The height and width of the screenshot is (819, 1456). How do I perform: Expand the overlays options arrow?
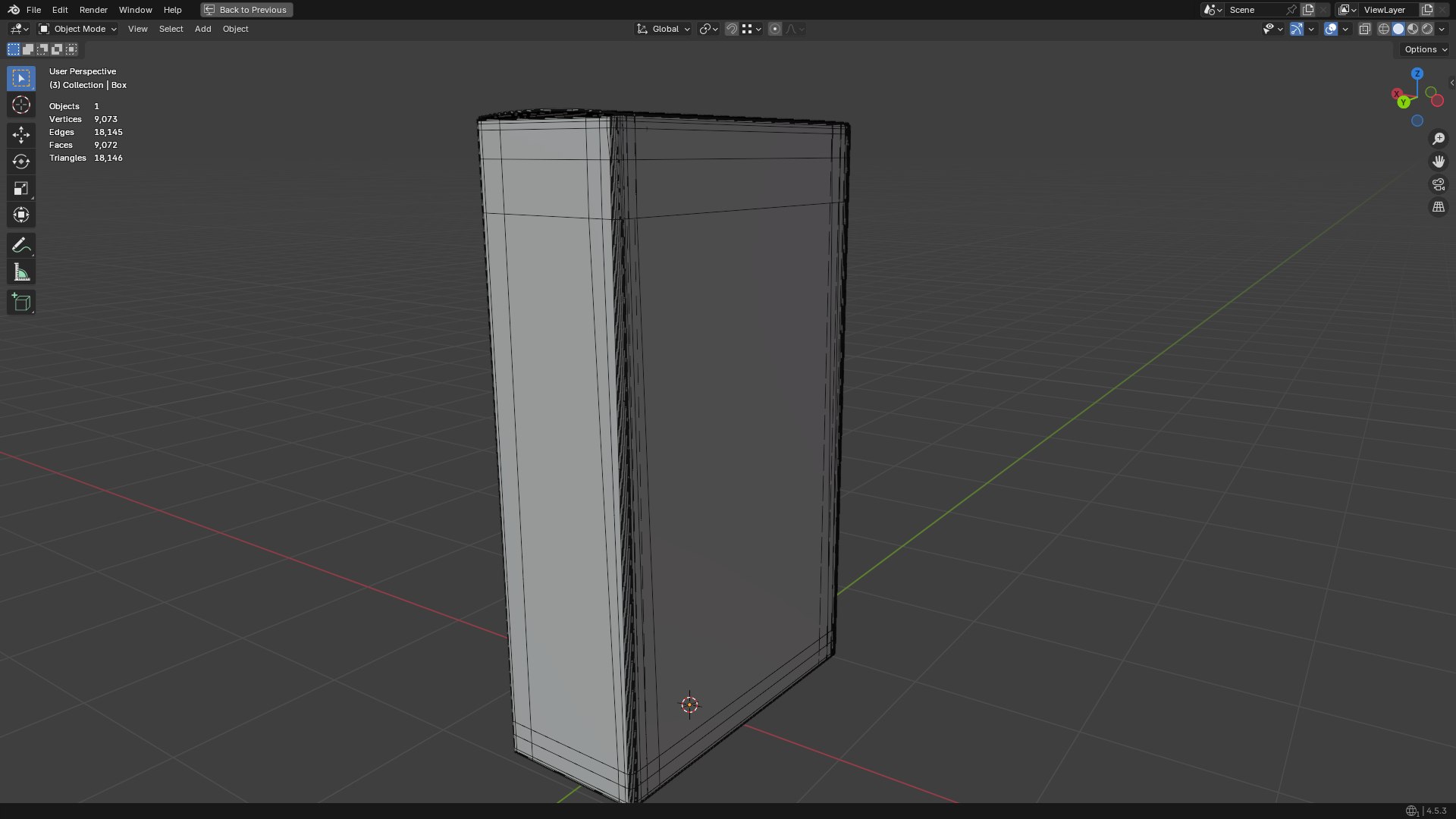[x=1345, y=29]
